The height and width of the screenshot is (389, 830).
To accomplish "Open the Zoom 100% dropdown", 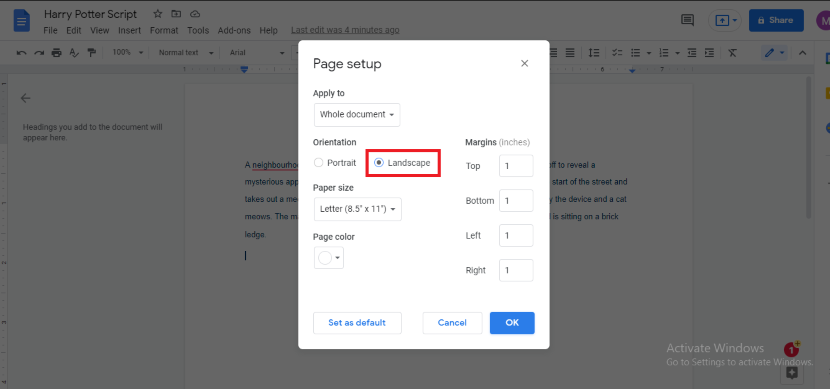I will coord(128,52).
